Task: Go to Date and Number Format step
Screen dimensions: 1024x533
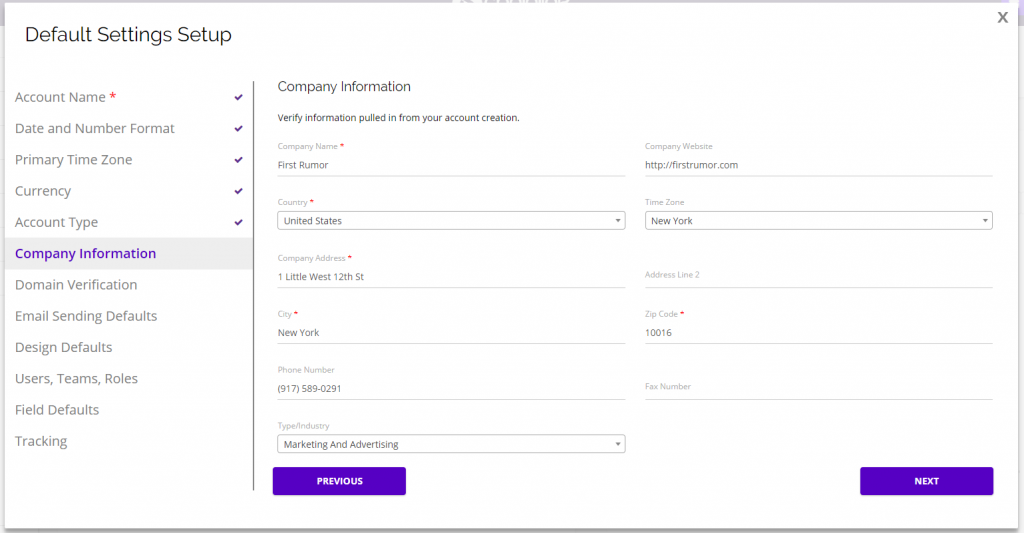Action: tap(129, 129)
